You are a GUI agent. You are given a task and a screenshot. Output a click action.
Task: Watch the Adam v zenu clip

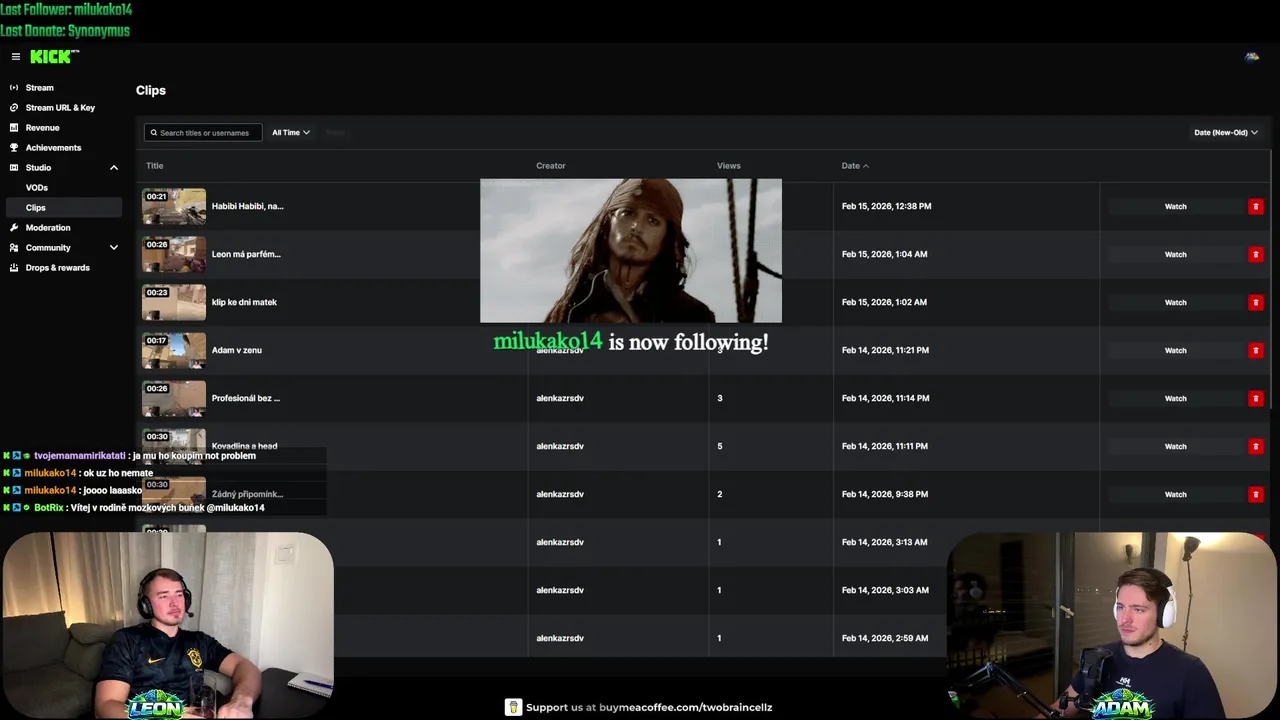pos(1175,350)
